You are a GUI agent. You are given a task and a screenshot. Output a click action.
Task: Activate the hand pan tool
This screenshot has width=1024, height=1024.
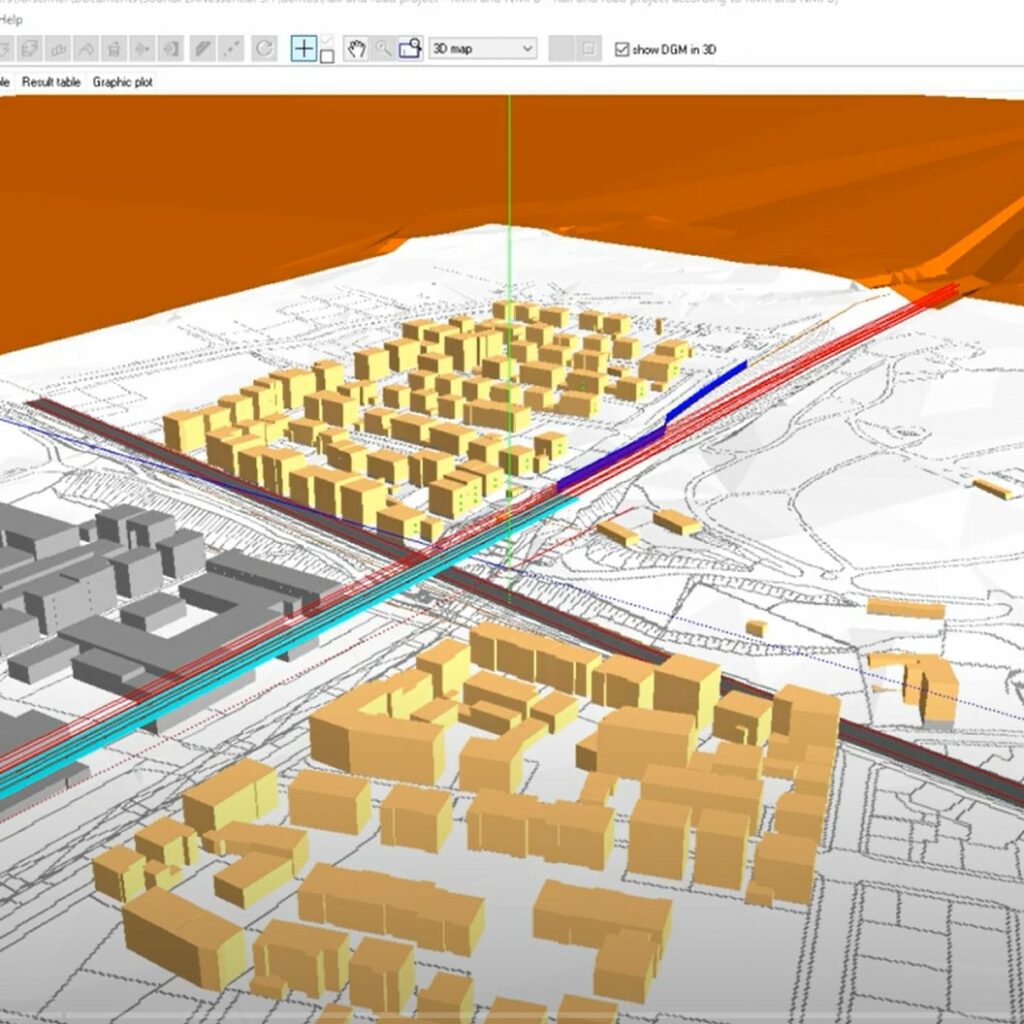tap(356, 49)
